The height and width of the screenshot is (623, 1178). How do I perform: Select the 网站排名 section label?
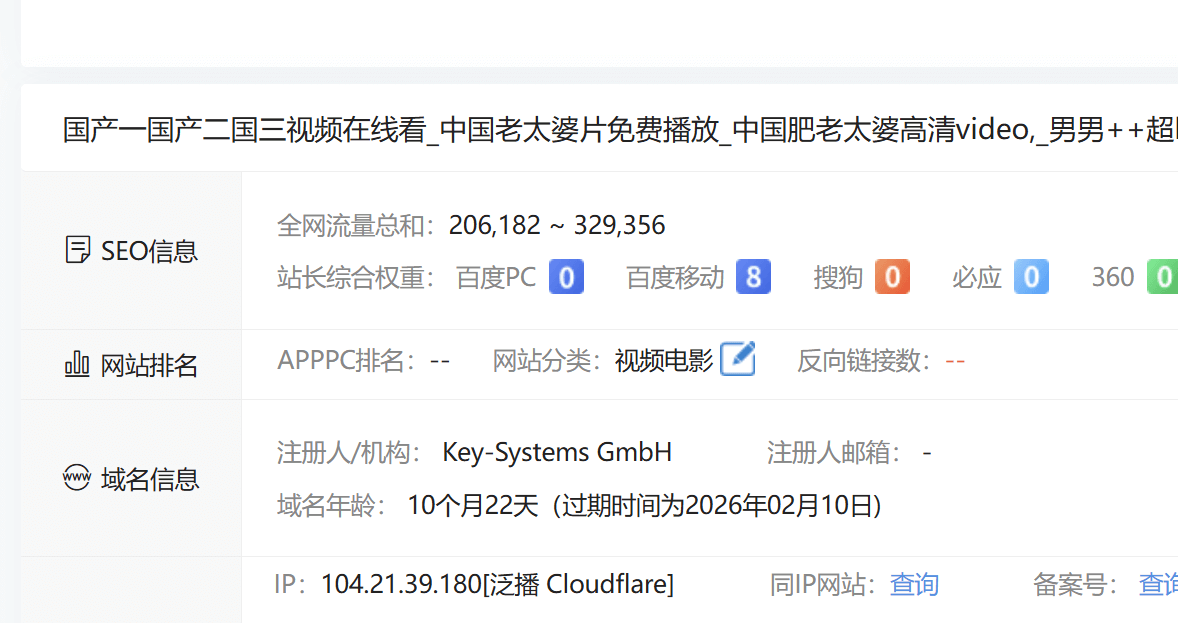[150, 366]
